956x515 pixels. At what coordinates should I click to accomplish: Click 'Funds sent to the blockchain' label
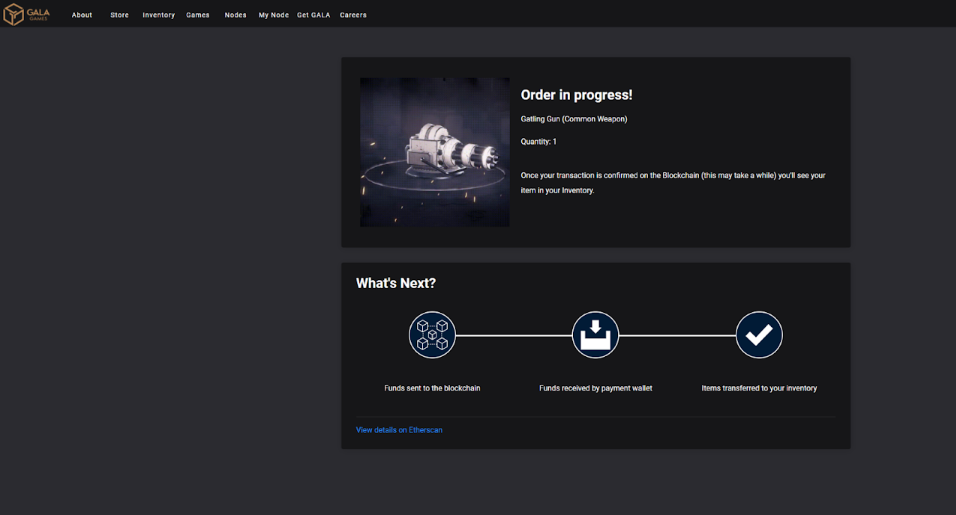coord(432,388)
